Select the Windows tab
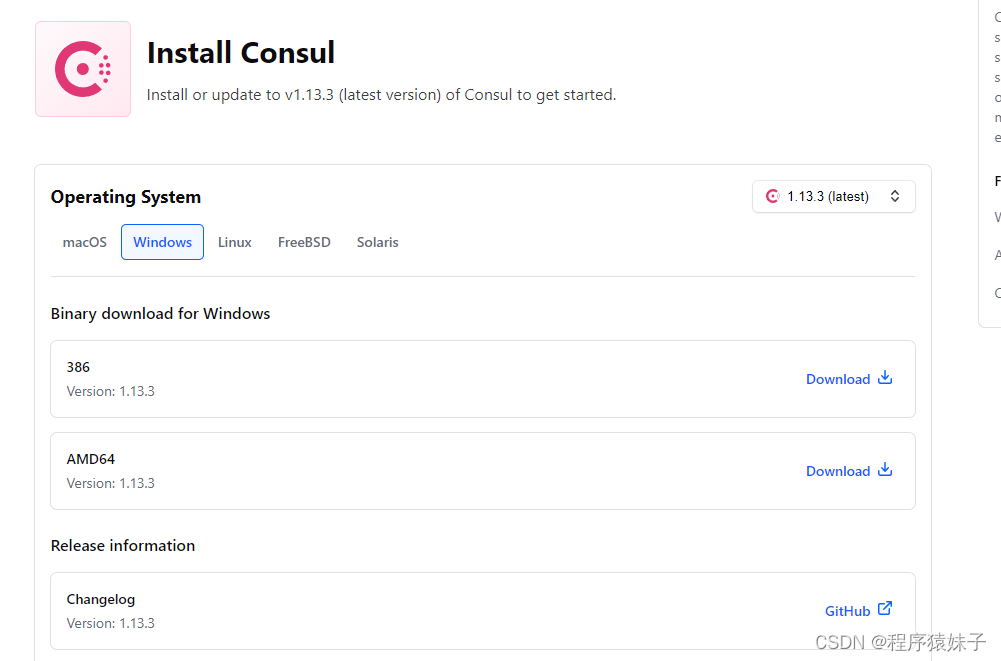The height and width of the screenshot is (661, 1001). tap(162, 242)
